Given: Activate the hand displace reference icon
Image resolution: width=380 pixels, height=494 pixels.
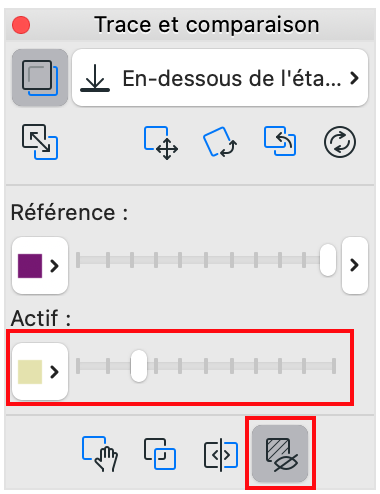Looking at the screenshot, I should (x=100, y=454).
